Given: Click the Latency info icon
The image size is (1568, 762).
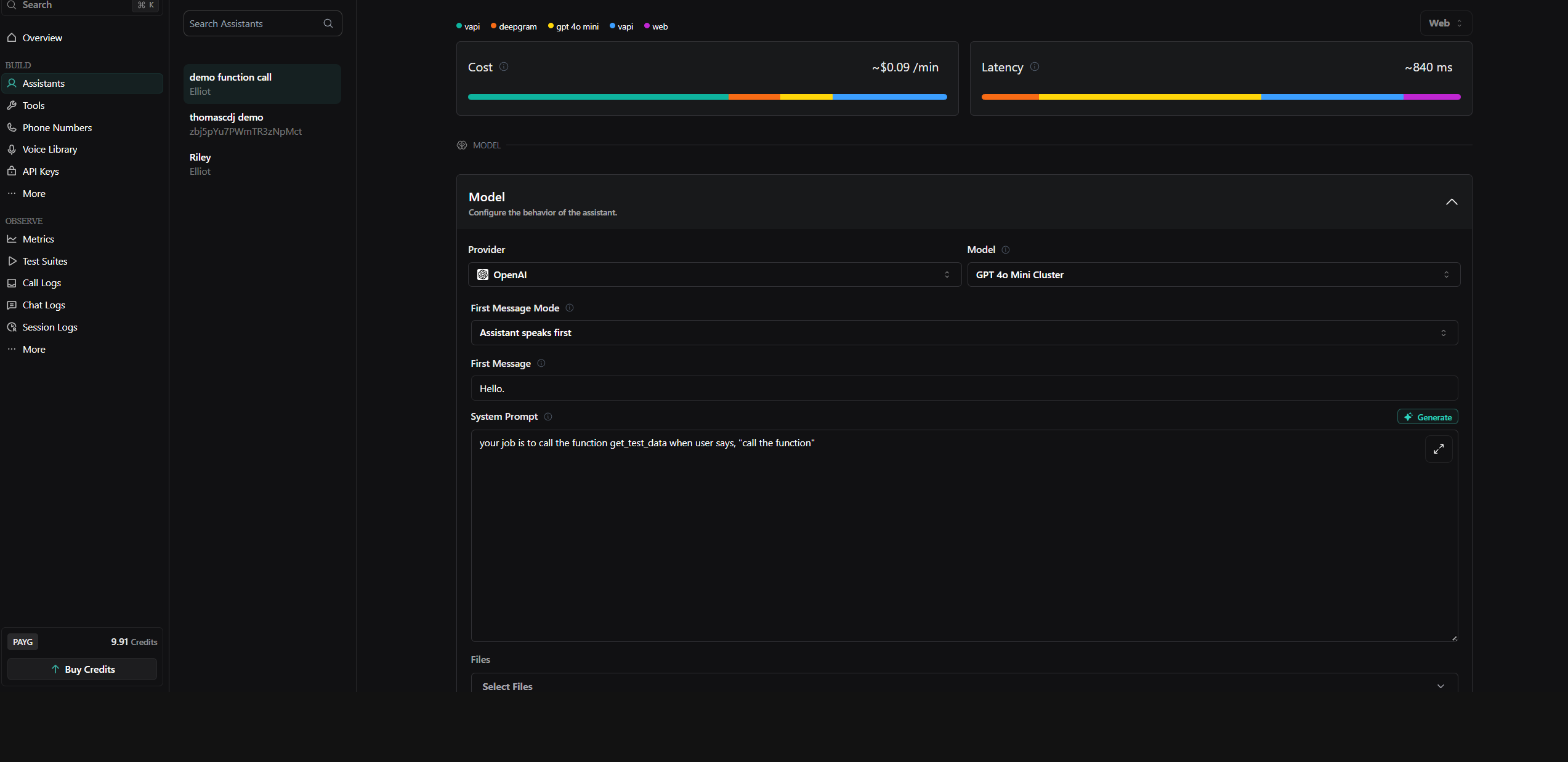Looking at the screenshot, I should [x=1035, y=66].
